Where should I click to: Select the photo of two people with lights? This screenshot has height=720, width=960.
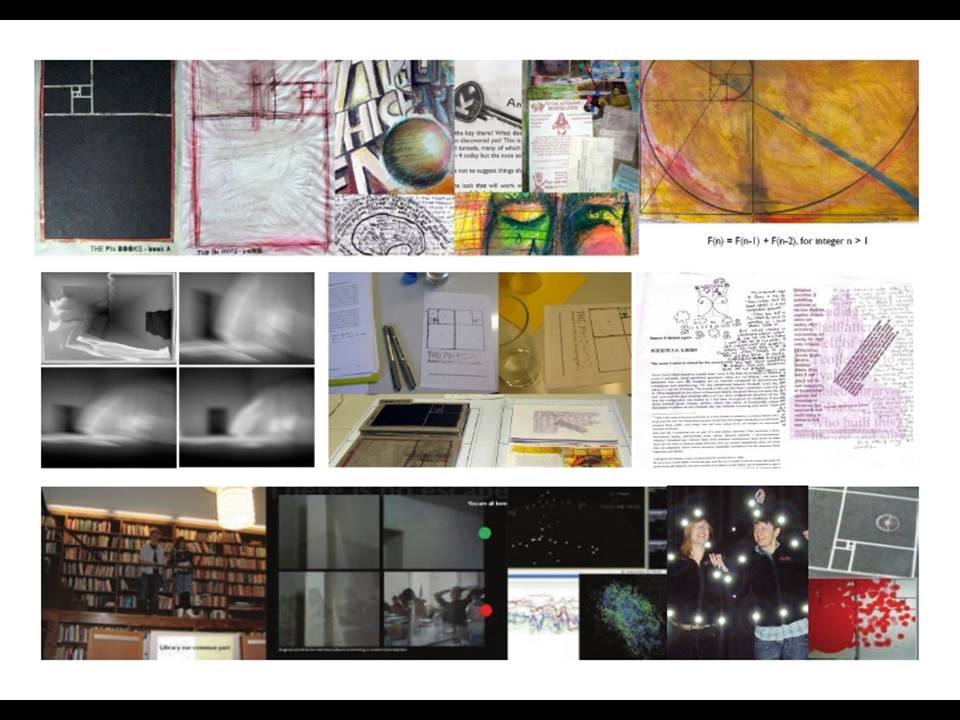[x=737, y=573]
